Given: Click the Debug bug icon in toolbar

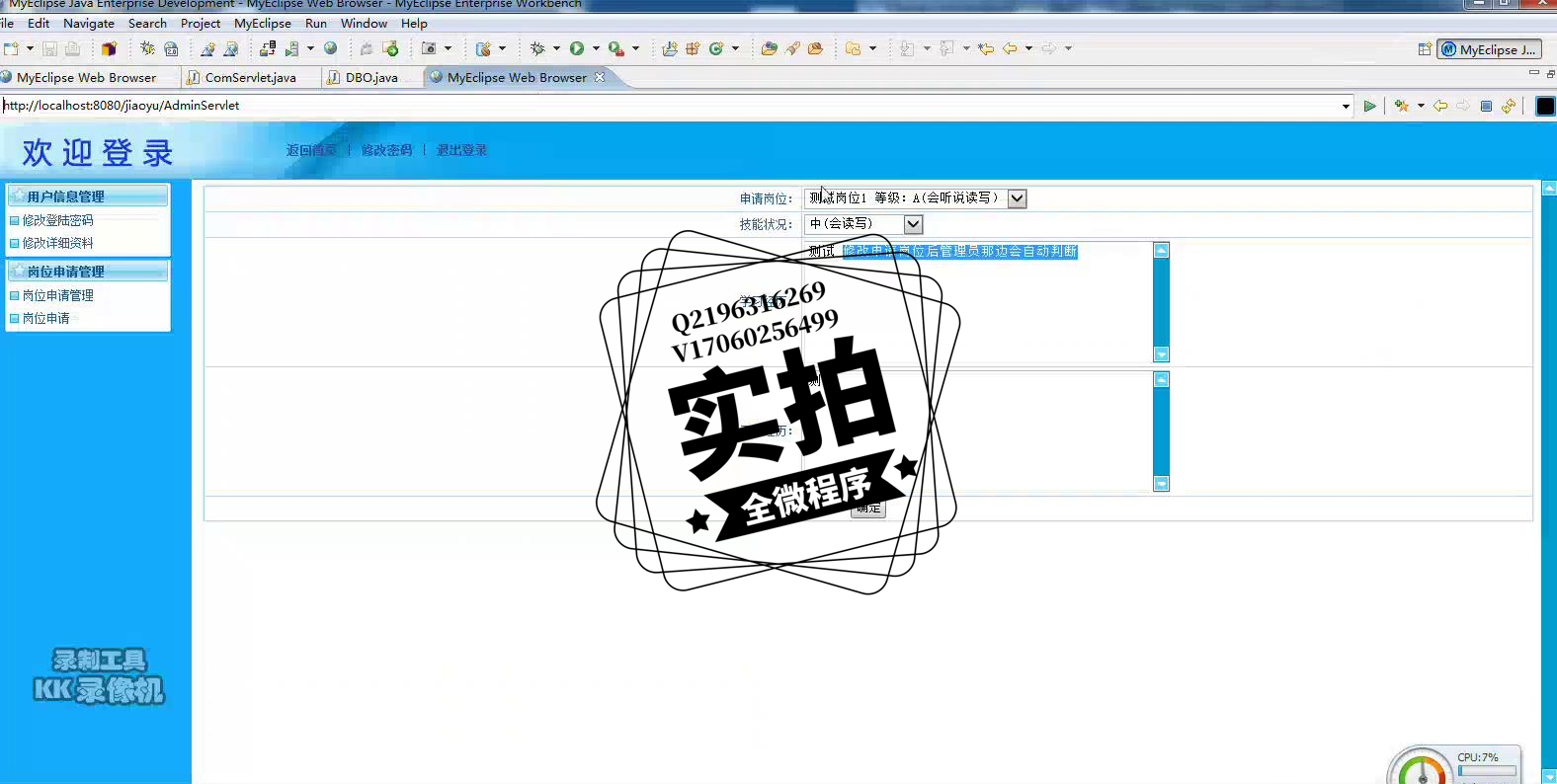Looking at the screenshot, I should pyautogui.click(x=537, y=48).
